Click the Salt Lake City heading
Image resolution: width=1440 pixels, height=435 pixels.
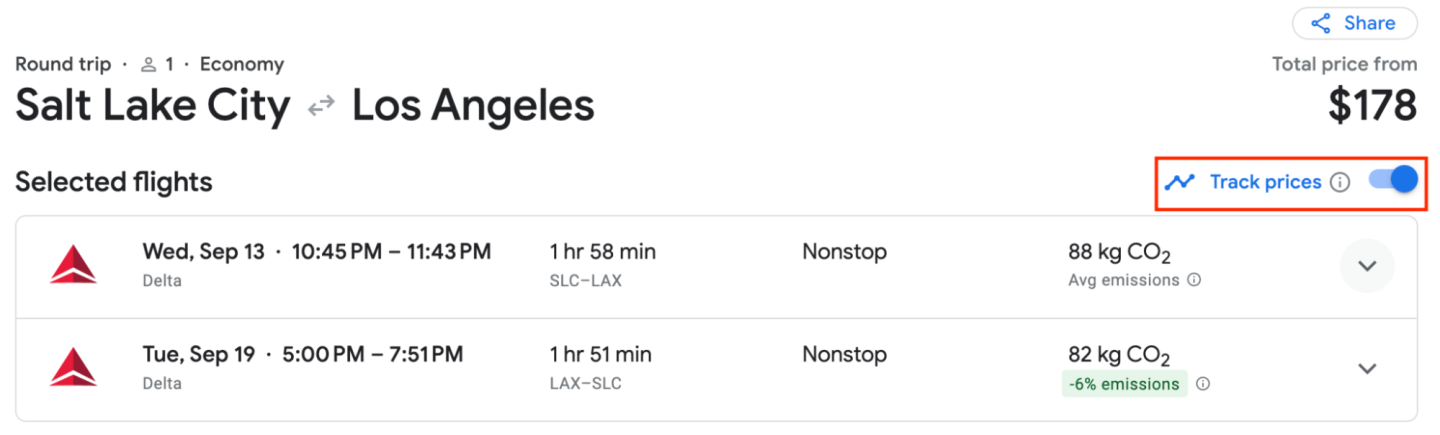tap(153, 106)
